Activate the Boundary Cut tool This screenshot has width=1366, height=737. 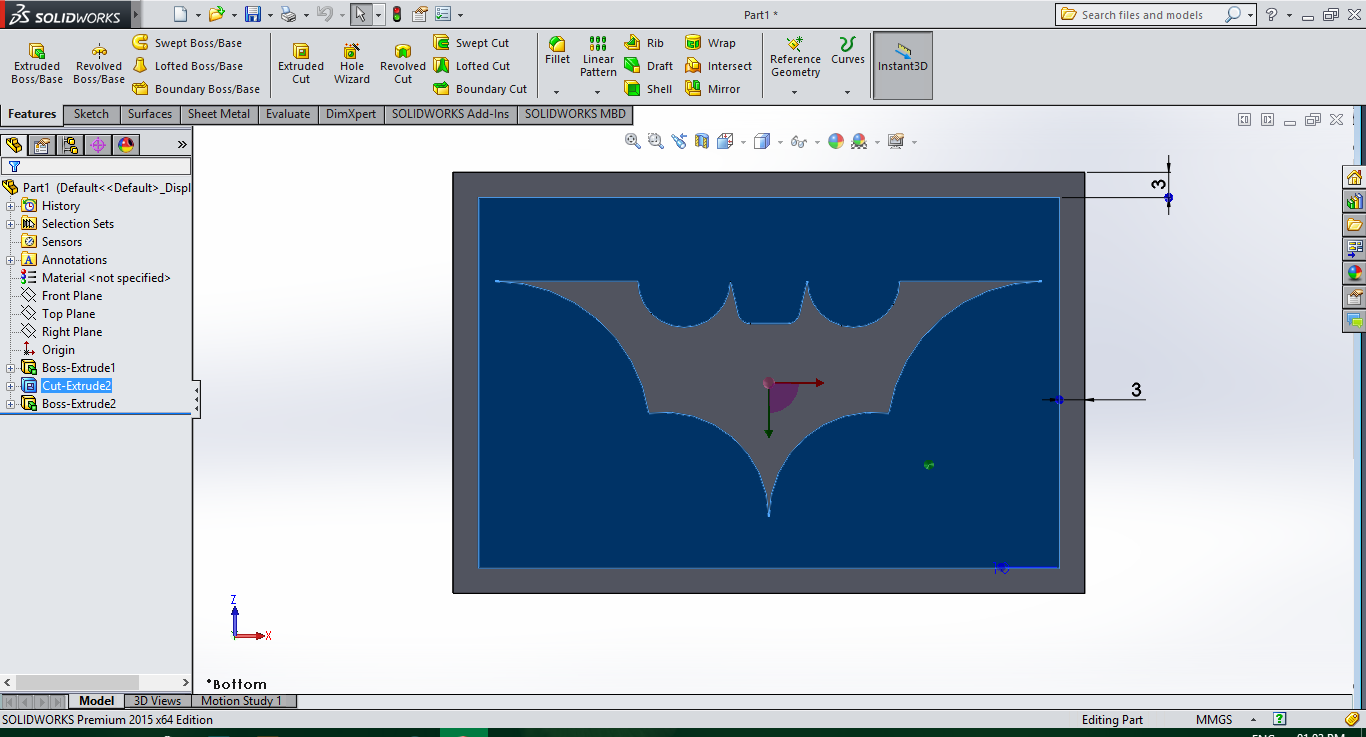click(480, 89)
